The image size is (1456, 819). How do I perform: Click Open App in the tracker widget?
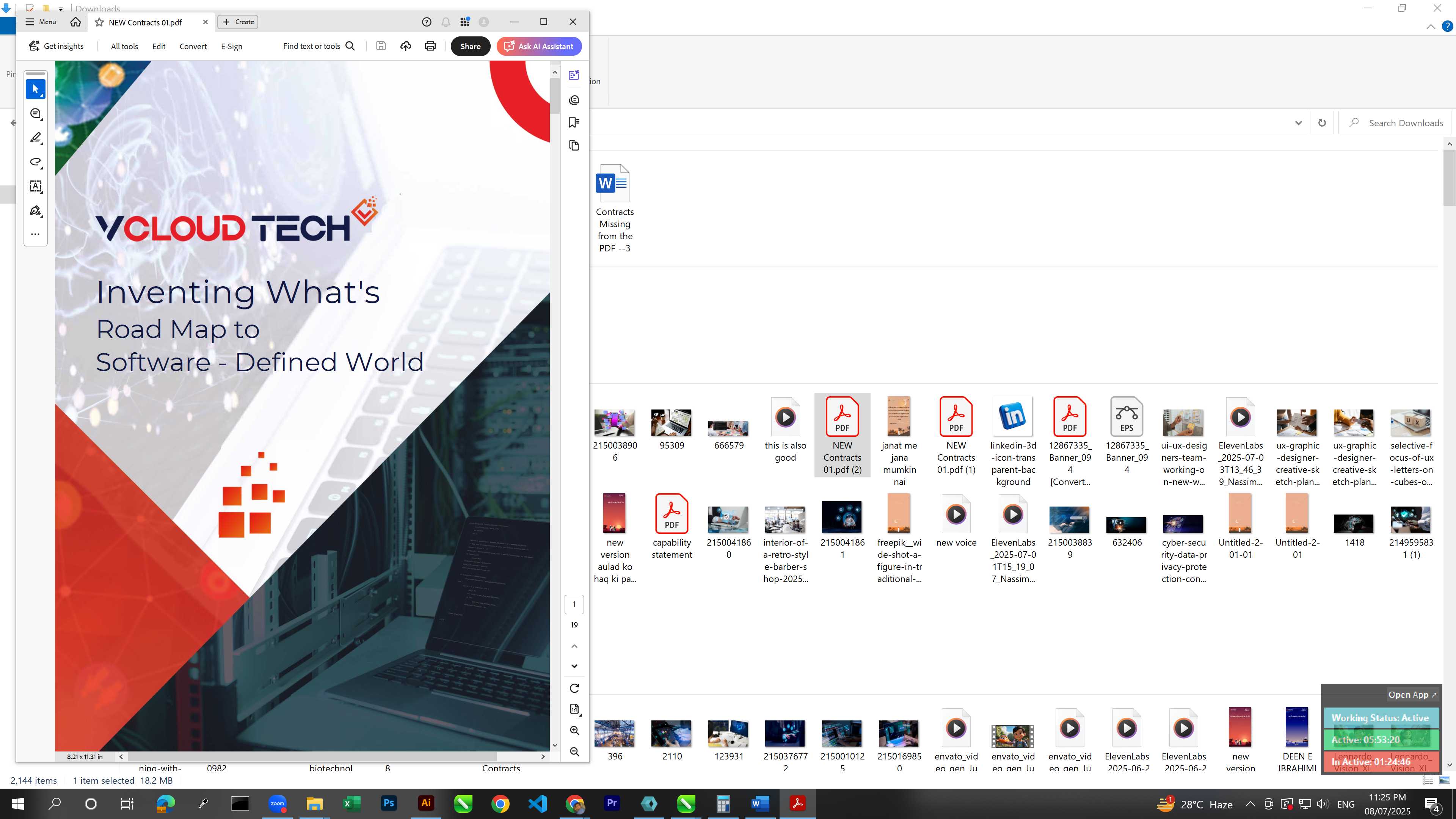pos(1412,695)
